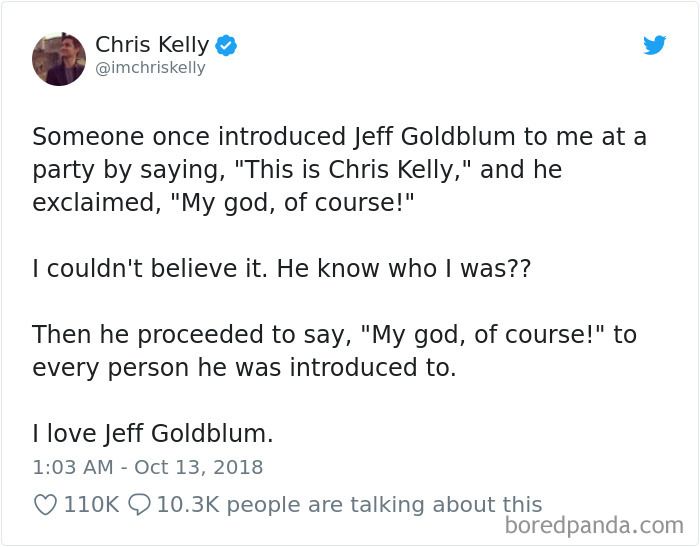Click the "I love Jeff Goldblum." line
Image resolution: width=700 pixels, height=547 pixels.
point(152,433)
